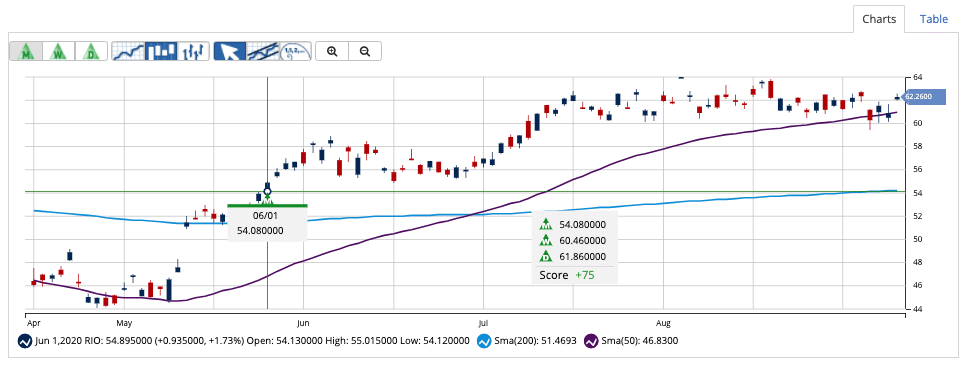Click the Sma(50) legend icon
Viewport: 966px width, 366px height.
[x=591, y=341]
